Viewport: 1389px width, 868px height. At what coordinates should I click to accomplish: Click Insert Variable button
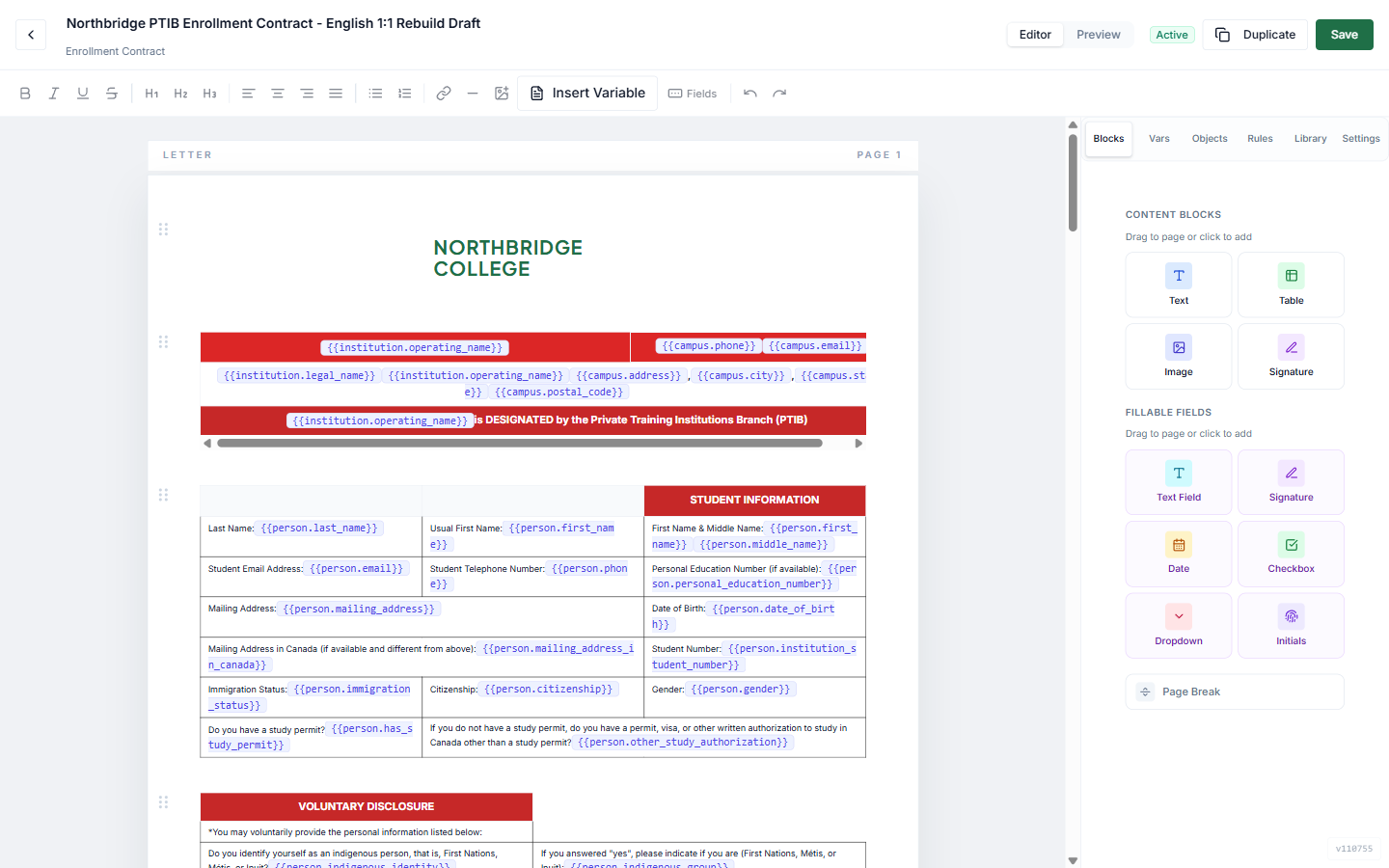587,94
